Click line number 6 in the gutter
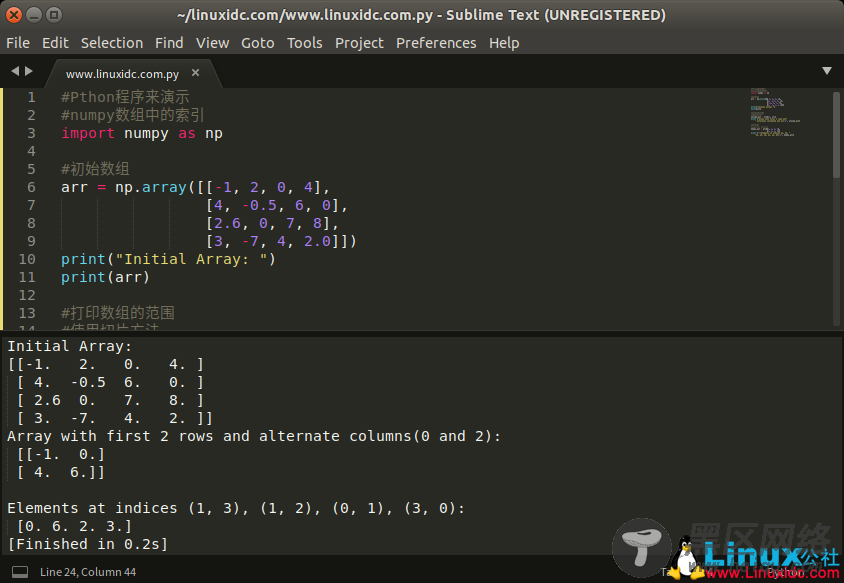844x583 pixels. 31,187
